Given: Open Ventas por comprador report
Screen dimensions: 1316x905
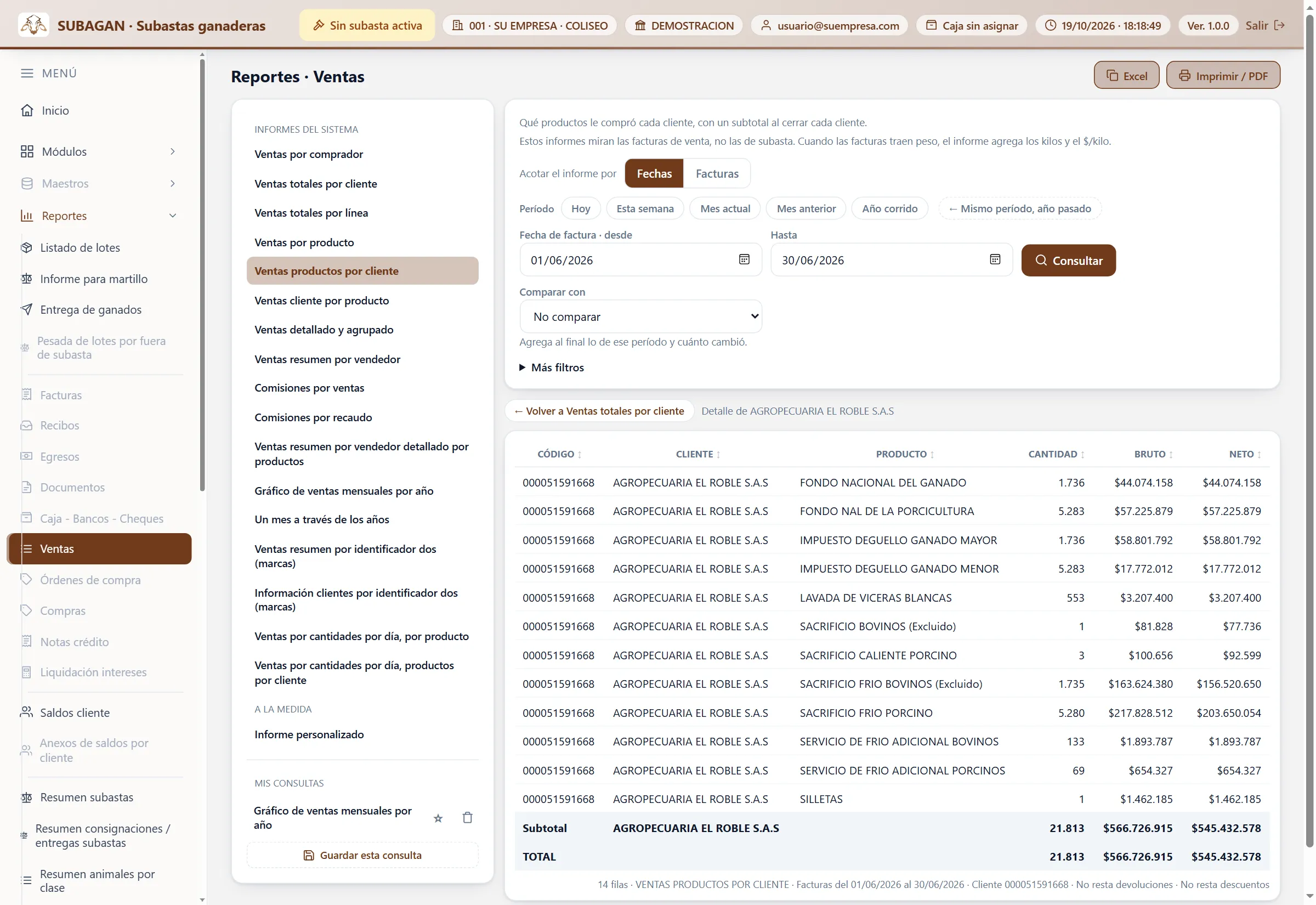Looking at the screenshot, I should (308, 154).
